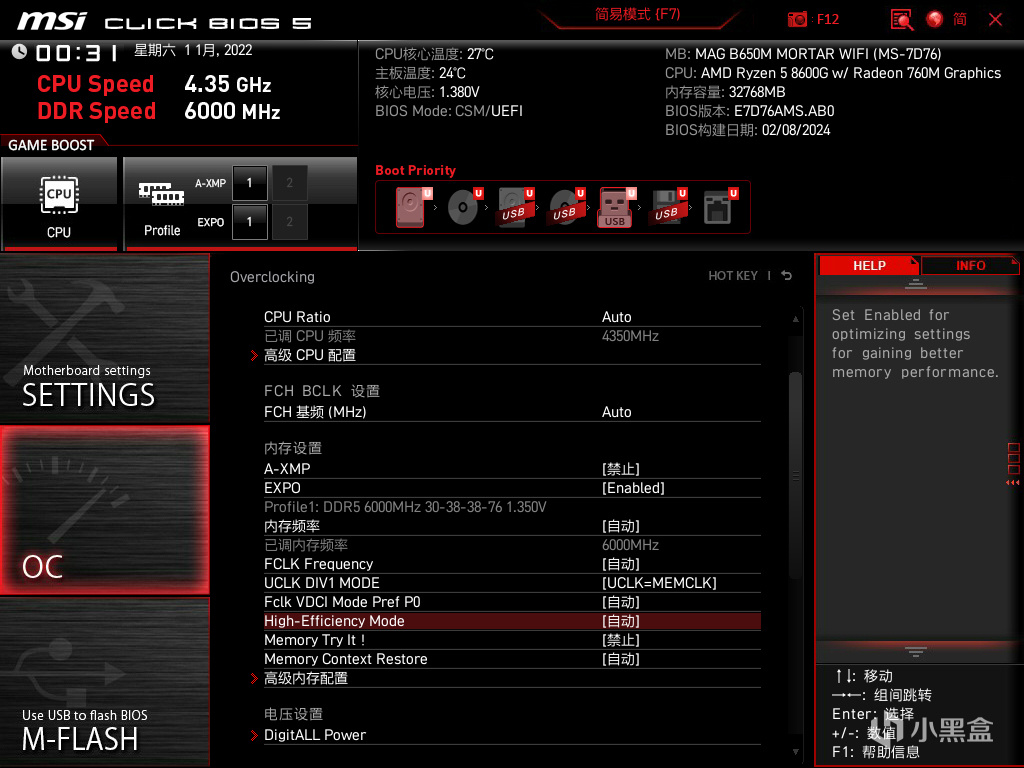Click the 简 language label
Screen dimensions: 1024x768
pyautogui.click(x=959, y=20)
